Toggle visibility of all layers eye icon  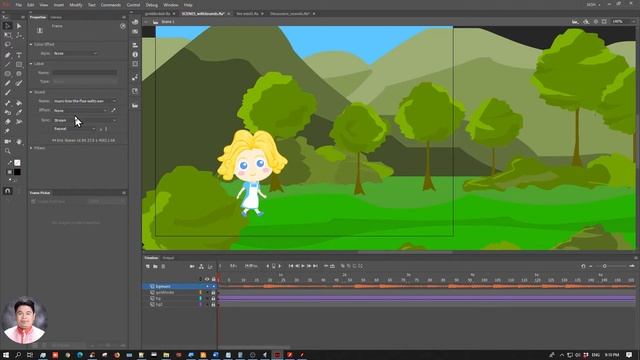[x=207, y=279]
